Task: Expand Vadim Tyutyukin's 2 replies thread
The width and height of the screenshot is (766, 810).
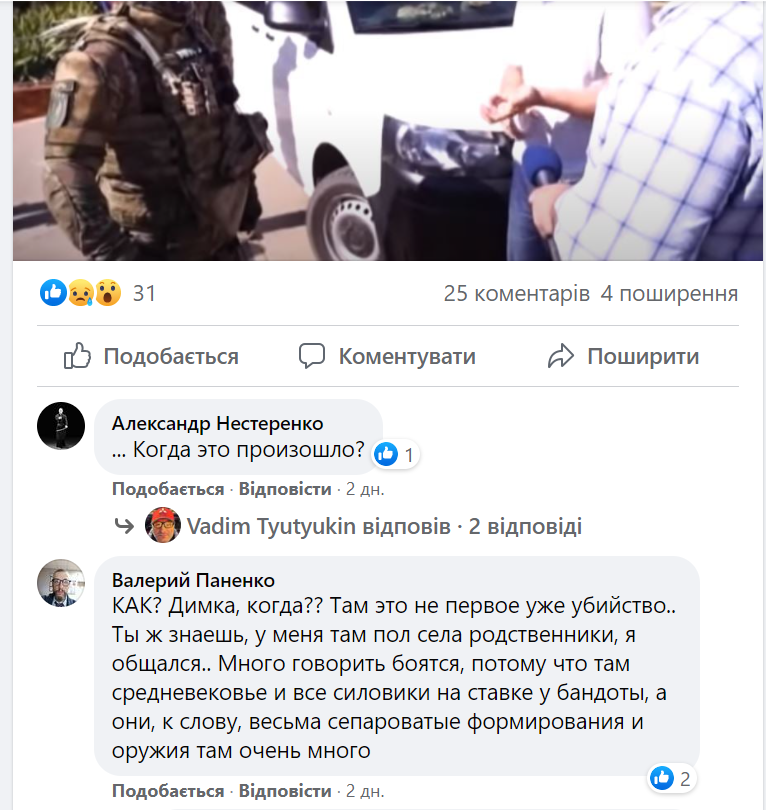Action: pos(384,526)
